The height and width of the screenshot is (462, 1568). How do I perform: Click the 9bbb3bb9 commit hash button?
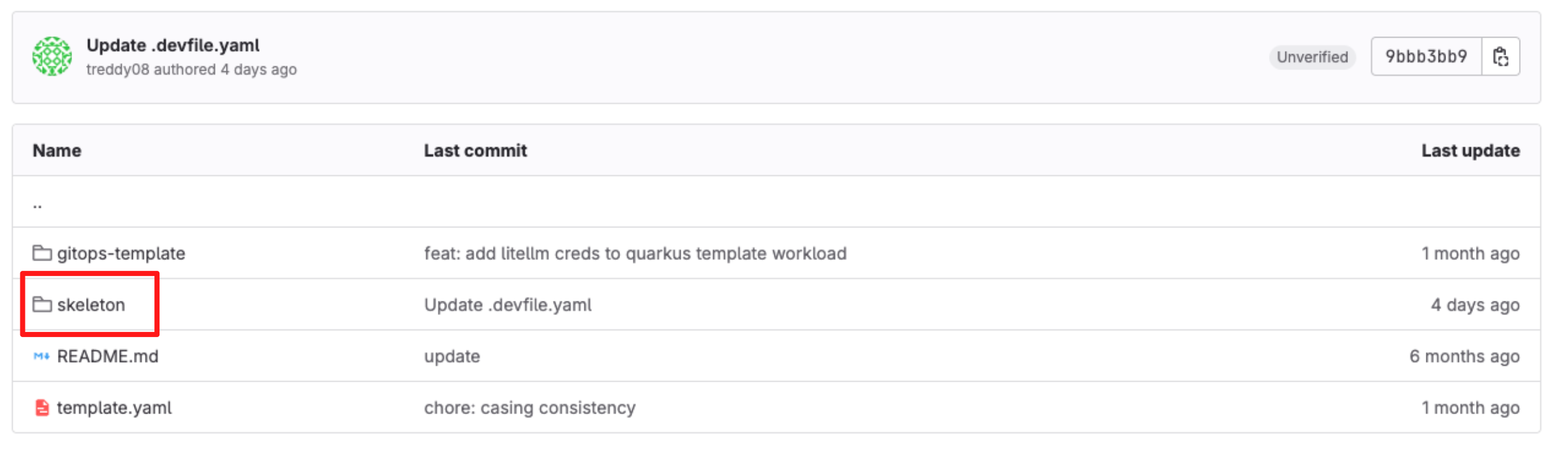pyautogui.click(x=1426, y=57)
